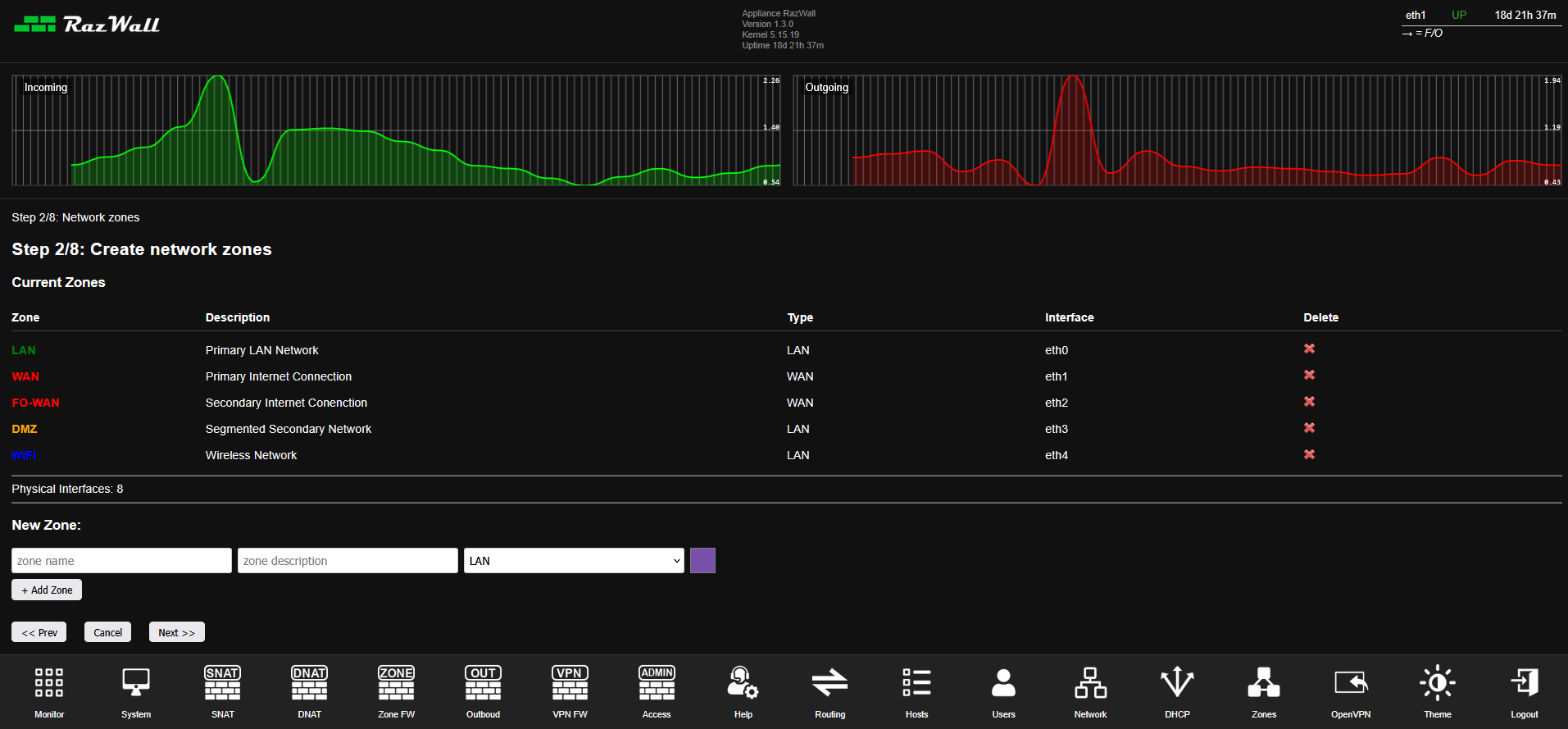Click the Incoming traffic graph
This screenshot has height=729, width=1568.
pyautogui.click(x=396, y=130)
